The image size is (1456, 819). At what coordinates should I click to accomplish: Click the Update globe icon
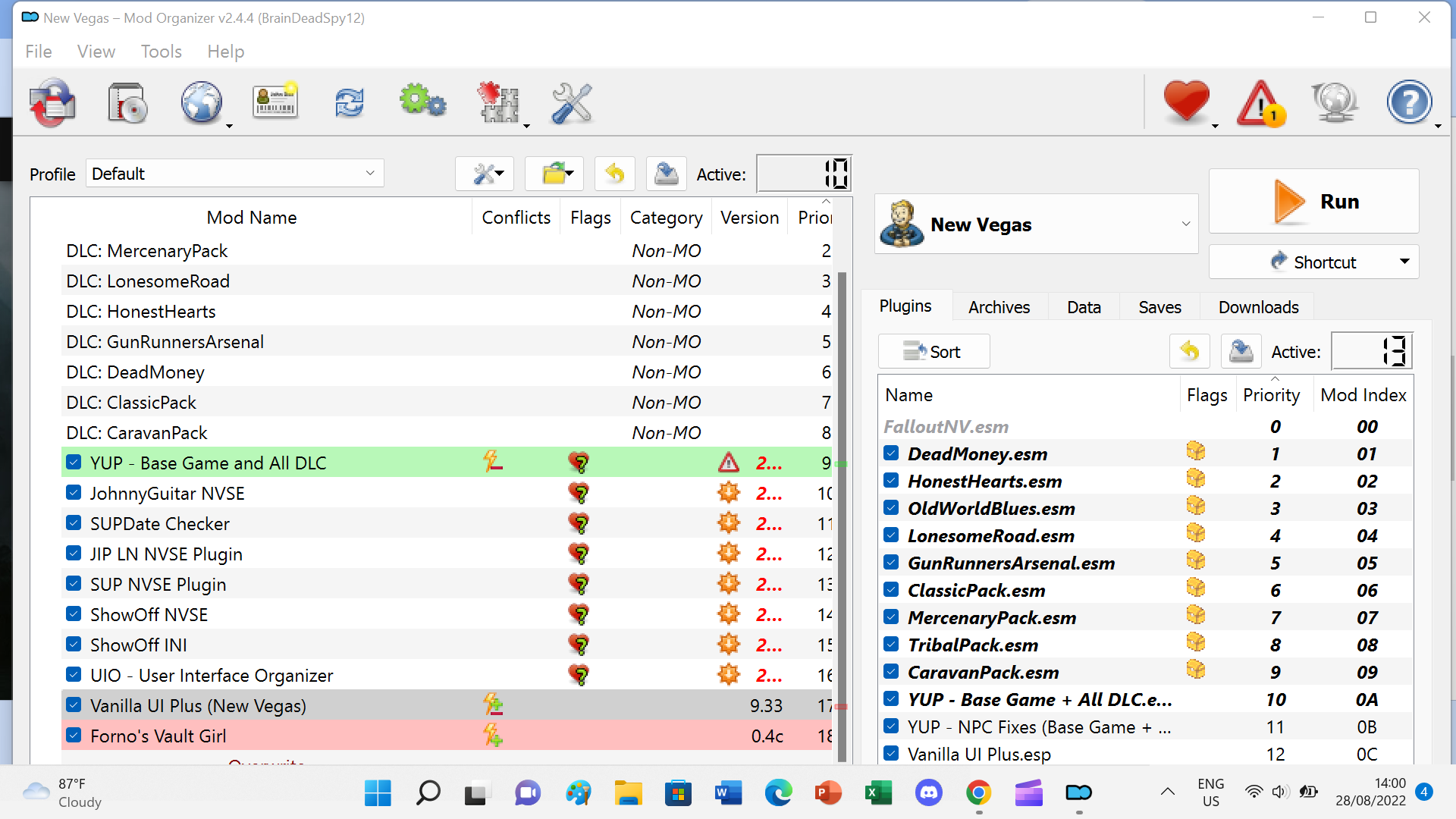(1335, 103)
